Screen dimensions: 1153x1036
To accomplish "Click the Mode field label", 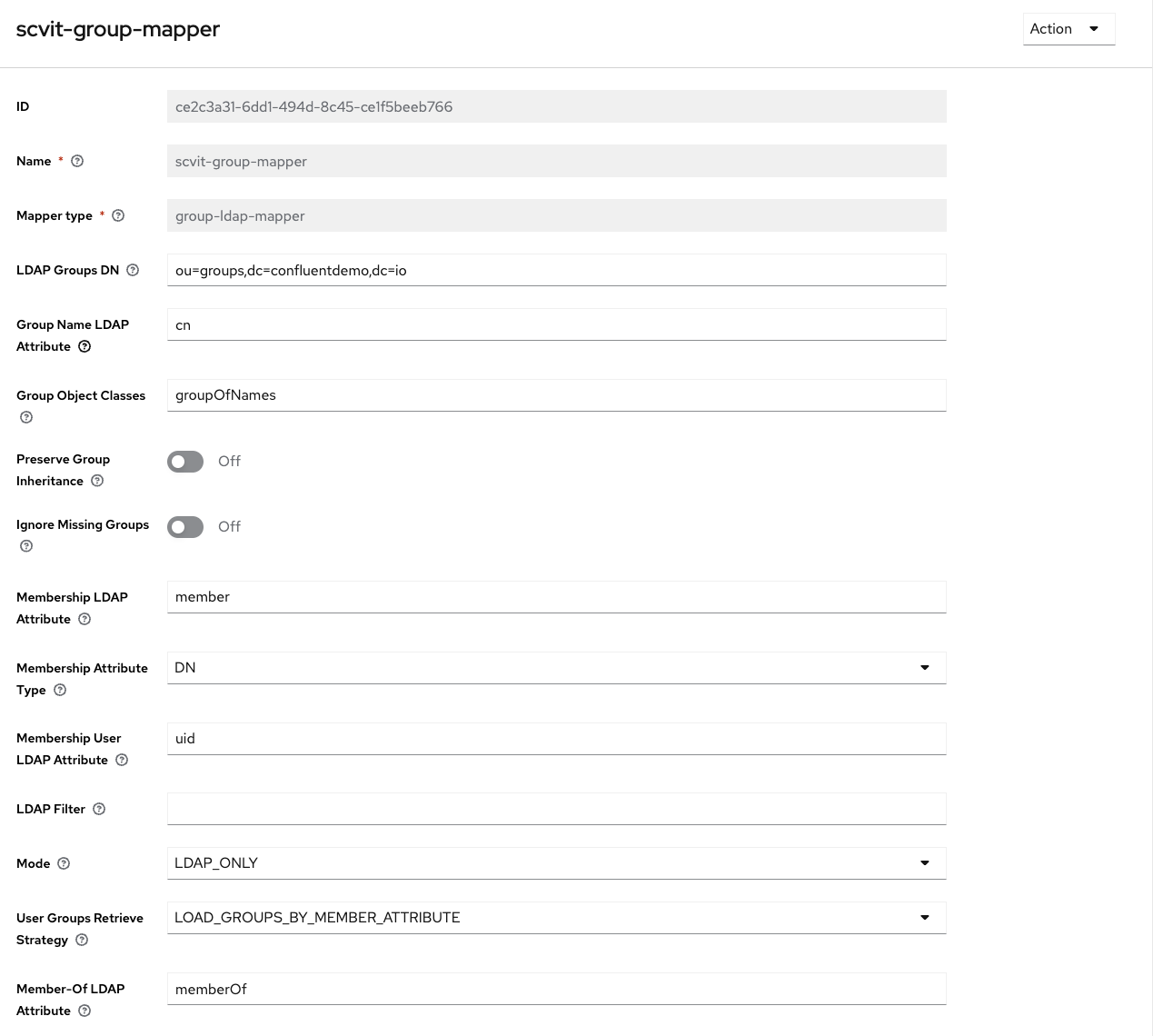I will [x=34, y=863].
